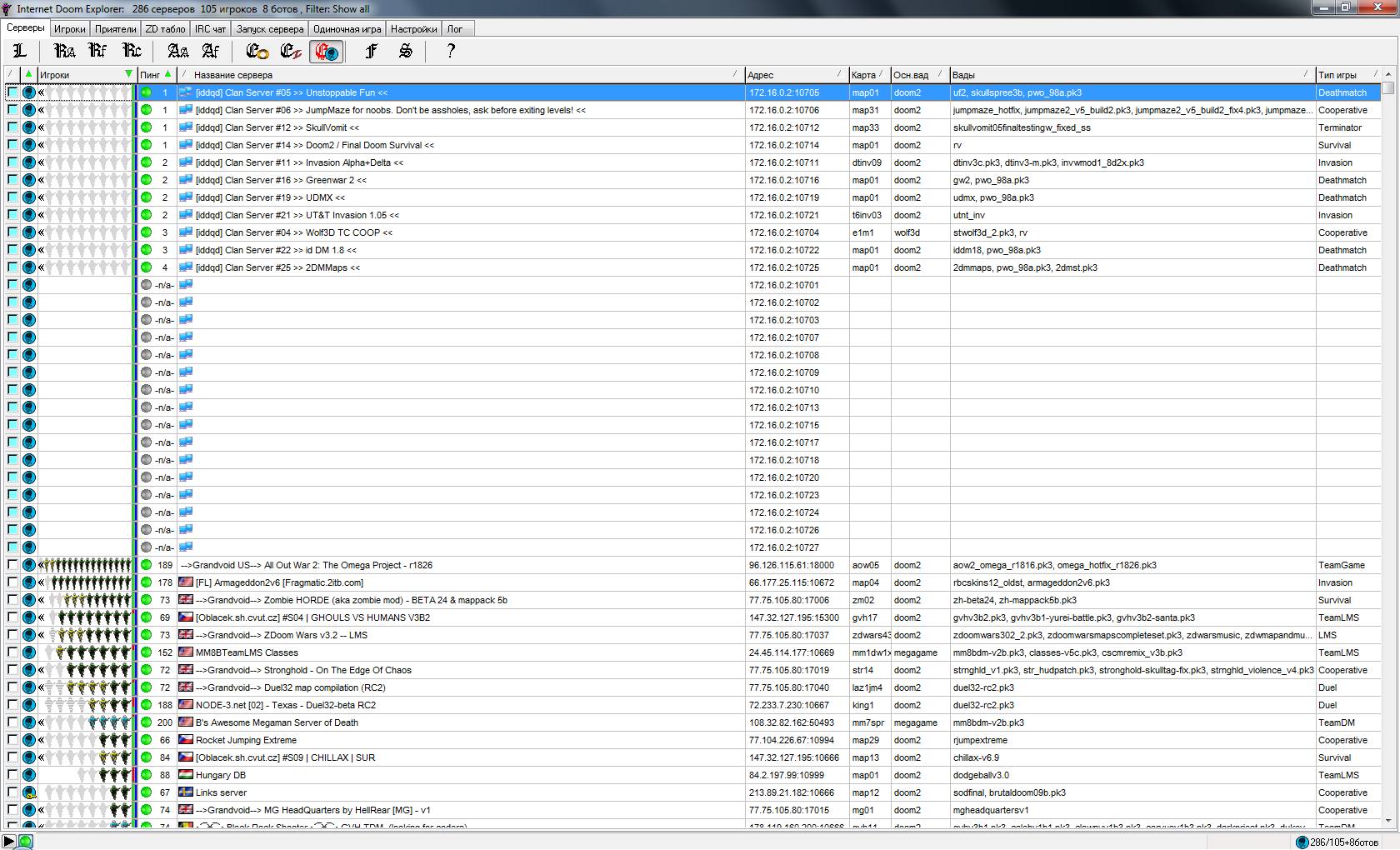Toggle the pressed red 'C' skull toolbar icon
Screen dimensions: 1400x850
point(326,52)
